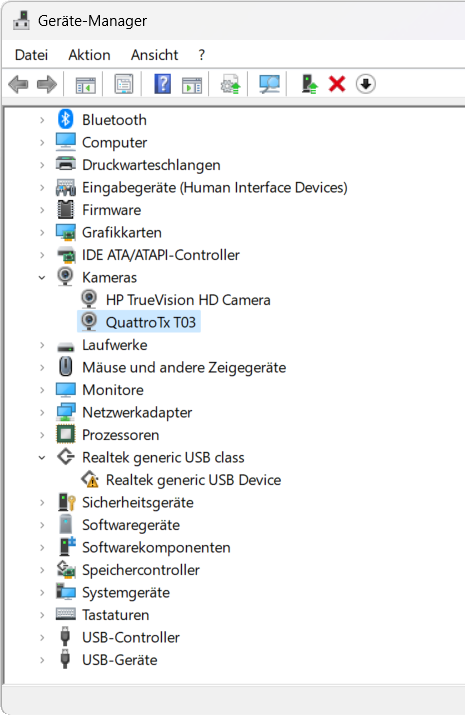Click the black down-arrow disable device icon
The height and width of the screenshot is (715, 465).
click(x=366, y=84)
